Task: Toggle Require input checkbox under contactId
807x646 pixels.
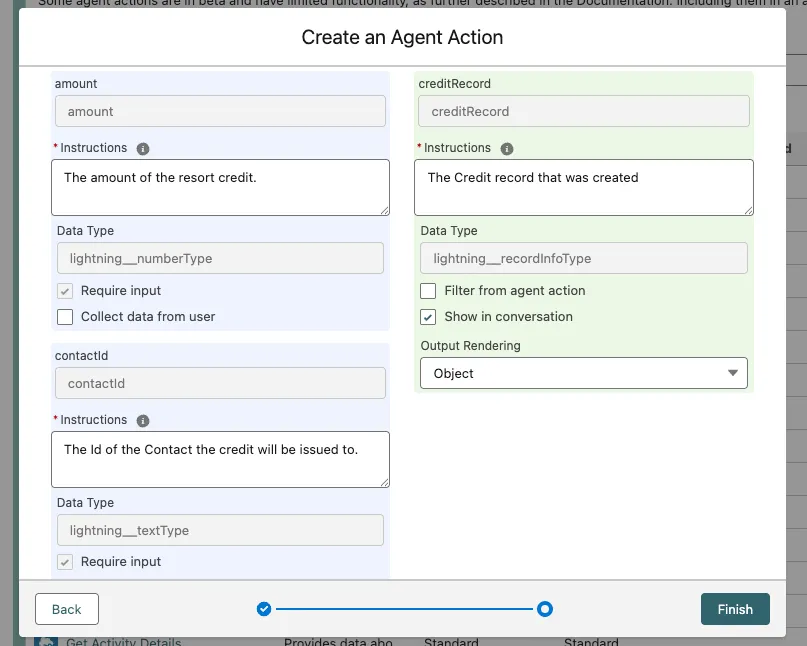Action: (65, 562)
